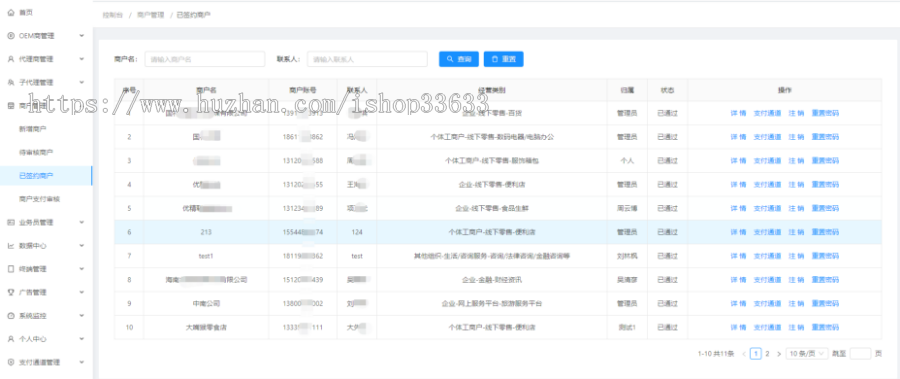The height and width of the screenshot is (379, 900).
Task: Click 注销 for row 4
Action: click(796, 184)
